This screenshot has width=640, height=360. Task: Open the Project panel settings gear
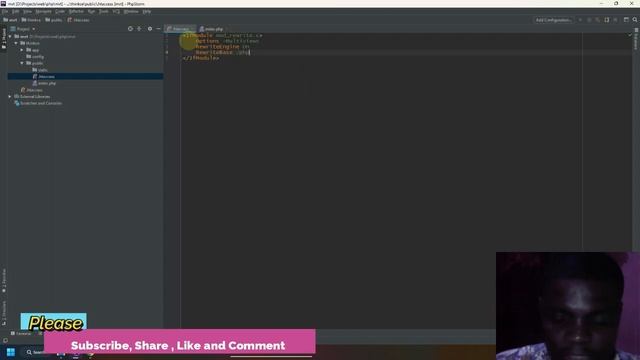[150, 29]
